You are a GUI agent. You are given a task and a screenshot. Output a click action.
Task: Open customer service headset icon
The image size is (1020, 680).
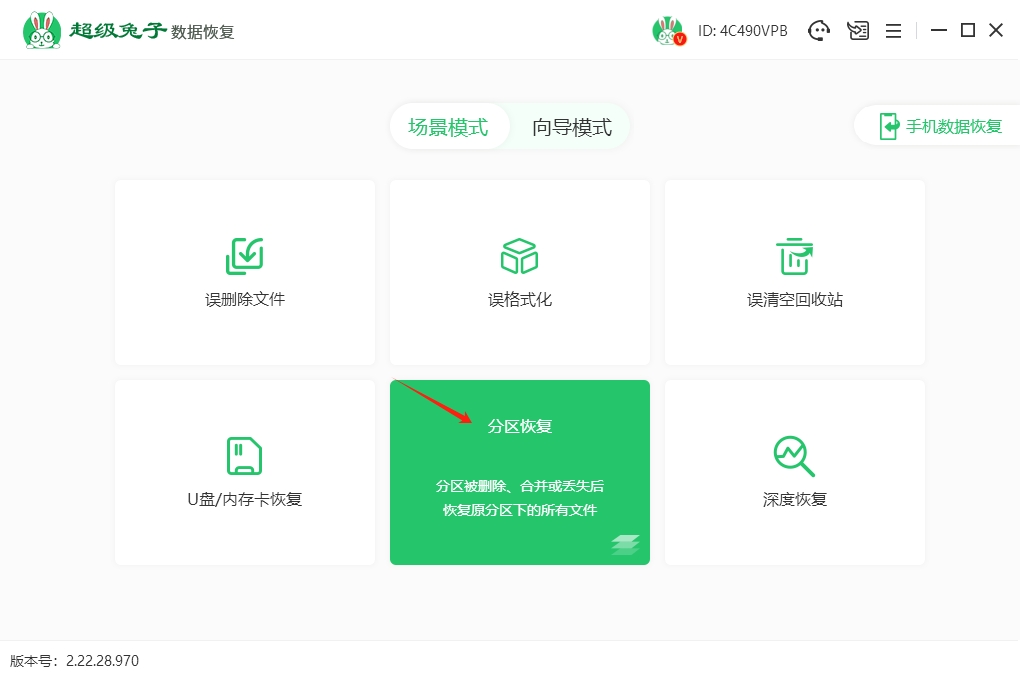coord(819,31)
